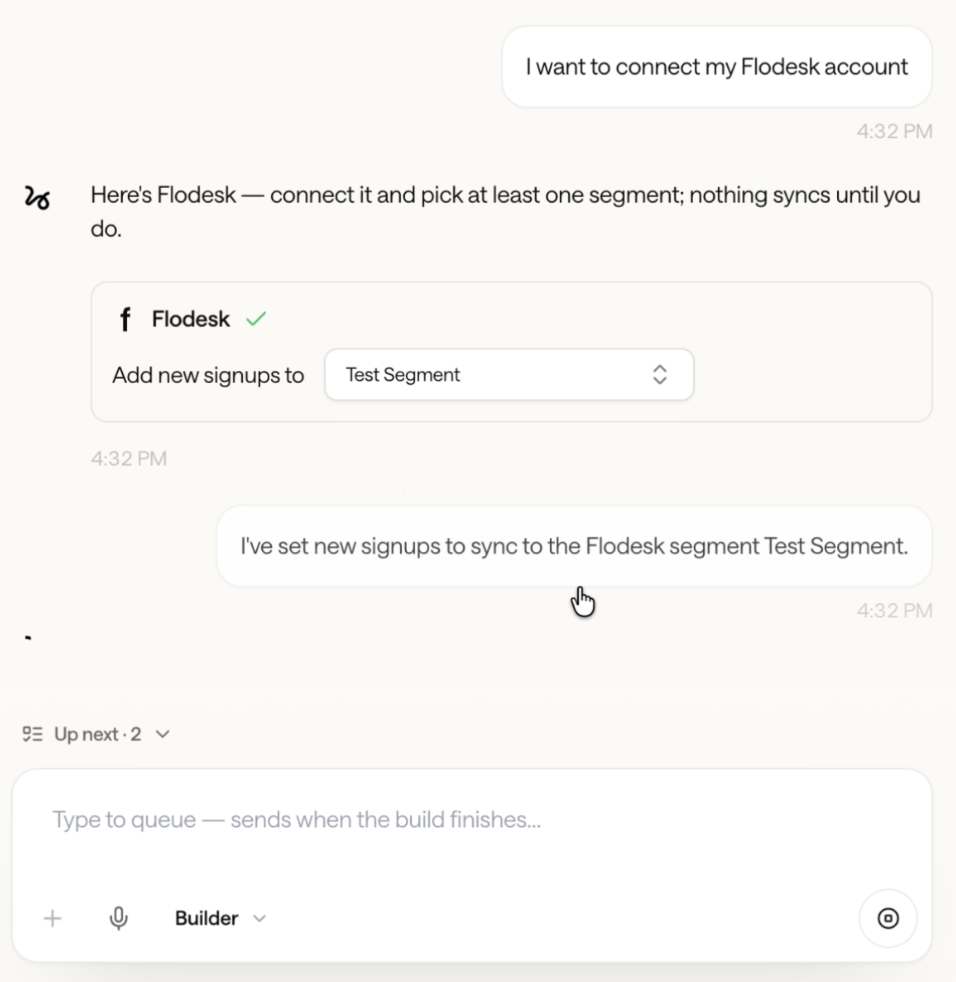Expand the Up next · 2 queue
The width and height of the screenshot is (956, 982).
pyautogui.click(x=97, y=733)
